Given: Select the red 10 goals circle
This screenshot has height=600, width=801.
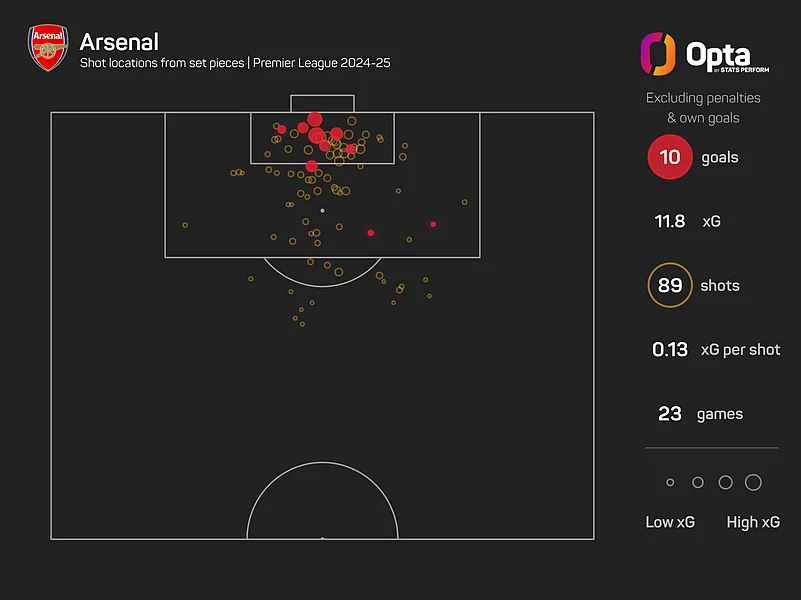Looking at the screenshot, I should pos(669,158).
